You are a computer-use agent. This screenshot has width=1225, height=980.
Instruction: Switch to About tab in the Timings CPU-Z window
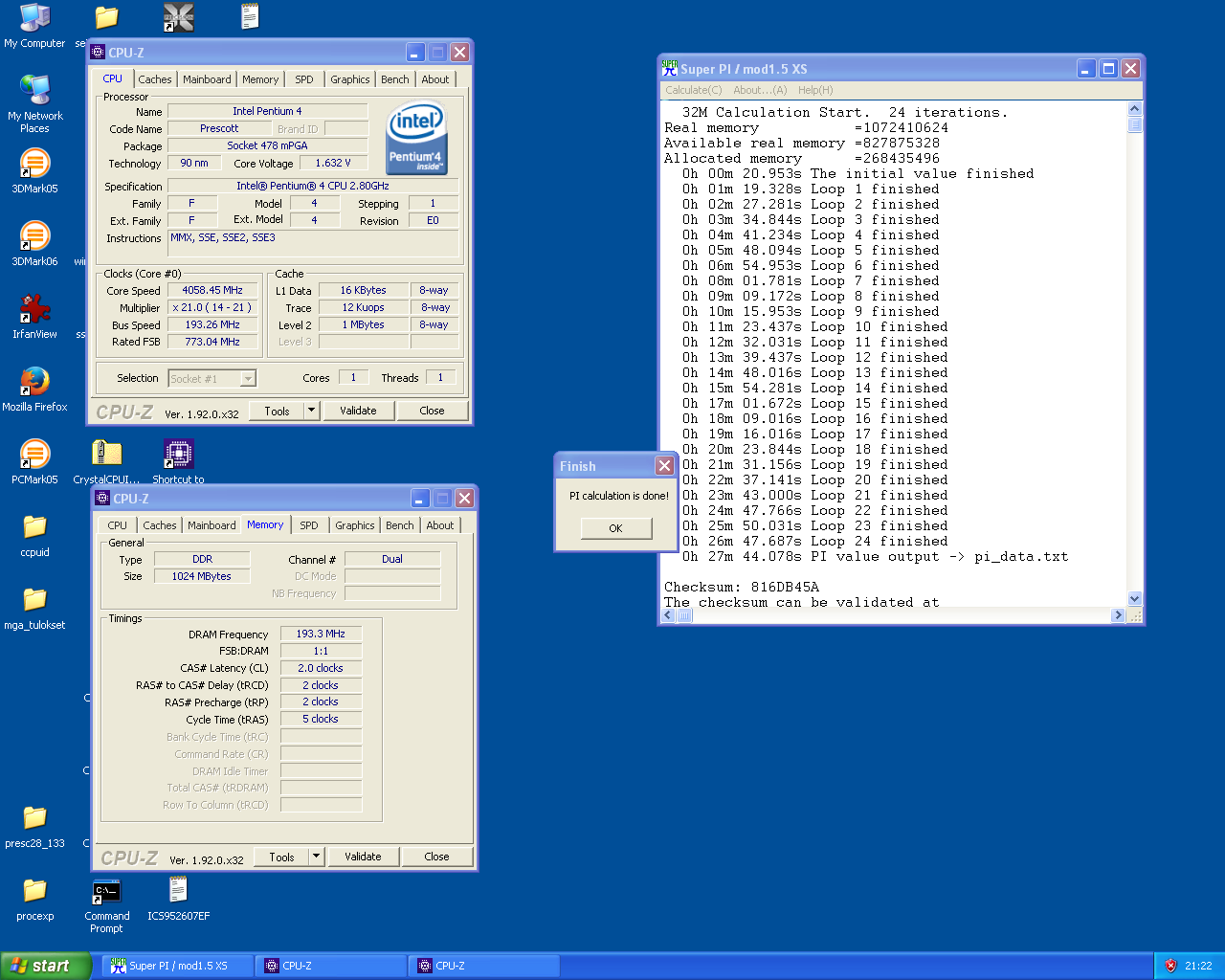point(440,525)
